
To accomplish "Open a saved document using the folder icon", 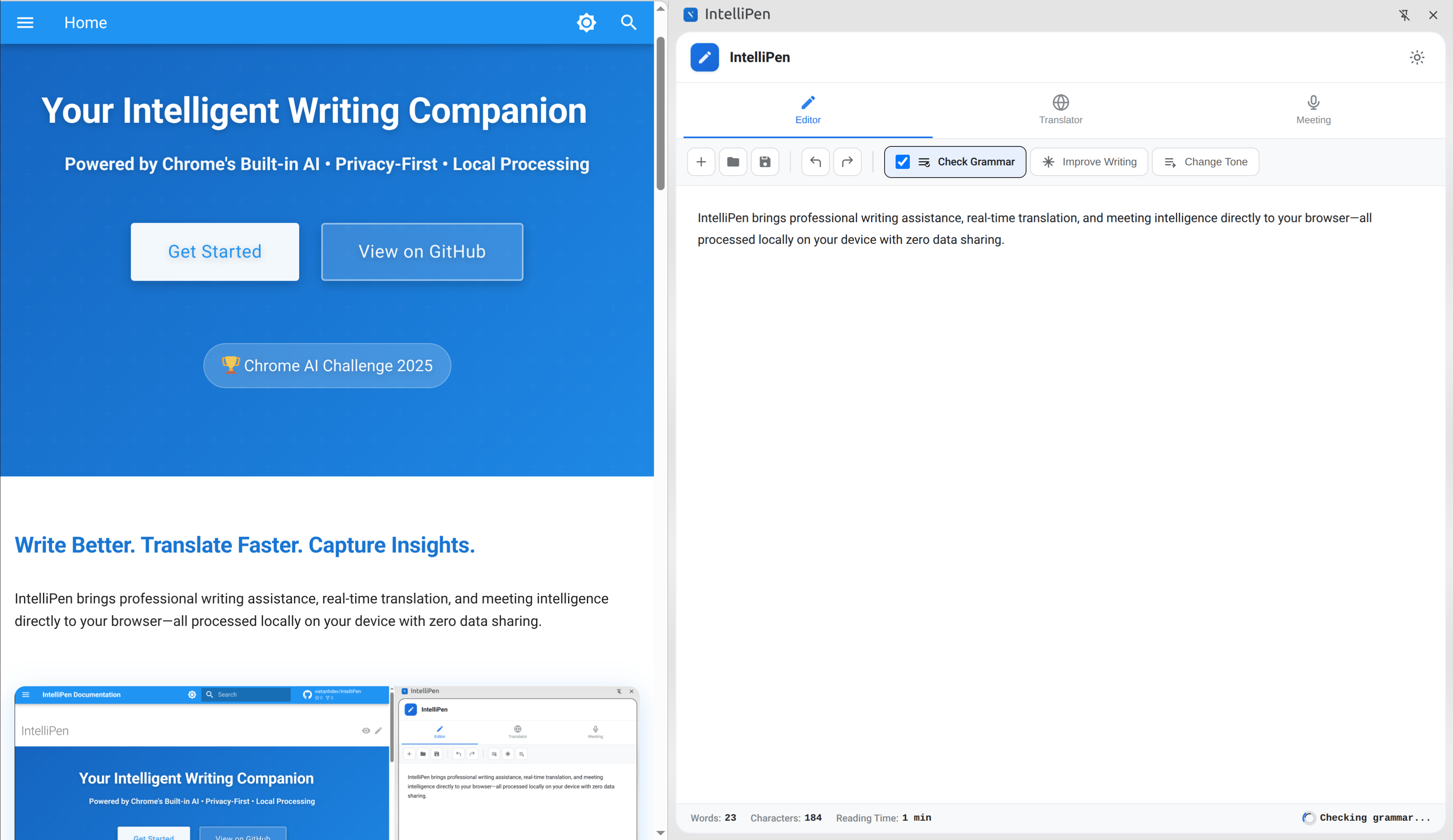I will coord(733,162).
